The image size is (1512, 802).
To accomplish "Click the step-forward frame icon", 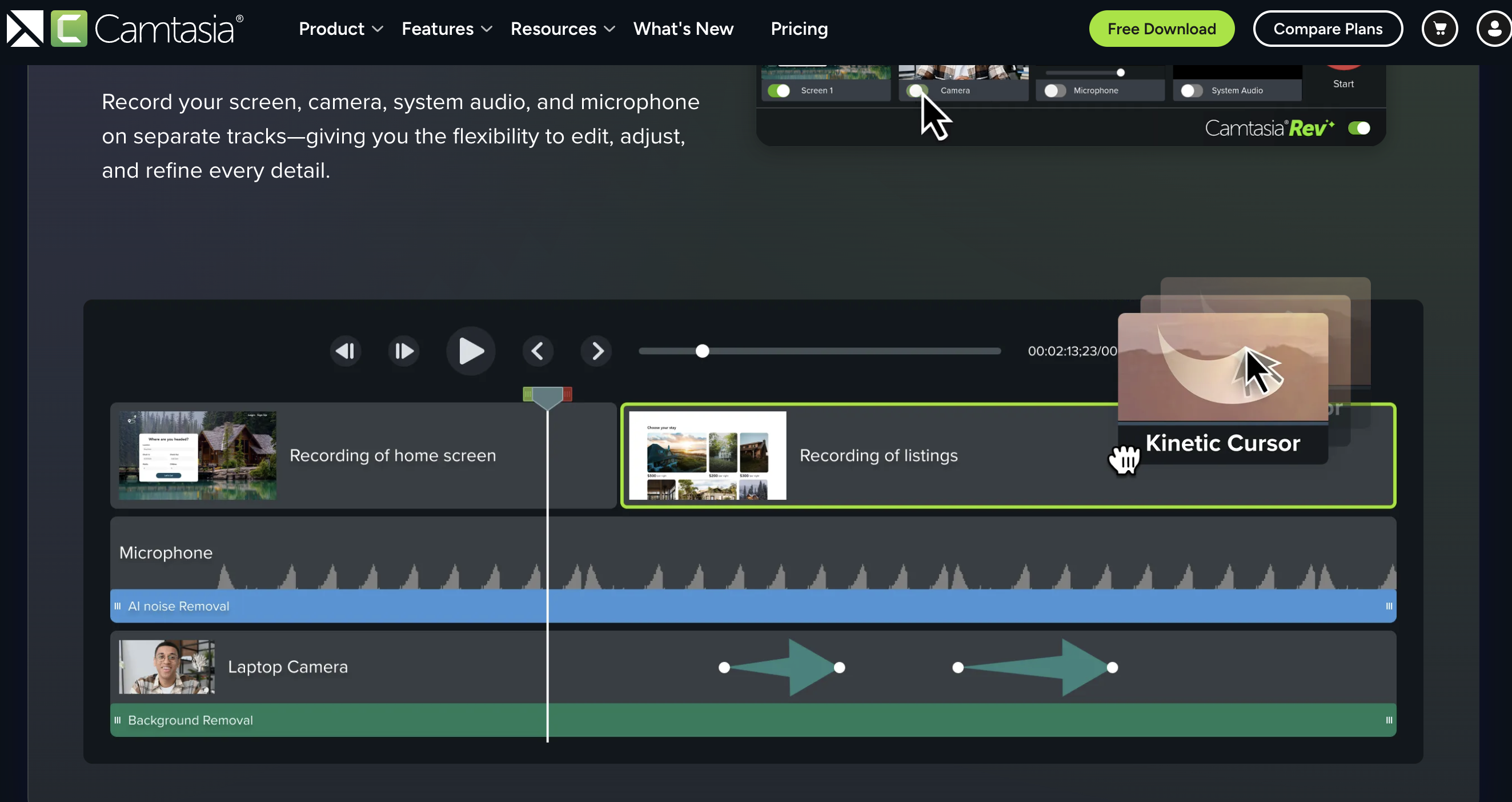I will (404, 351).
